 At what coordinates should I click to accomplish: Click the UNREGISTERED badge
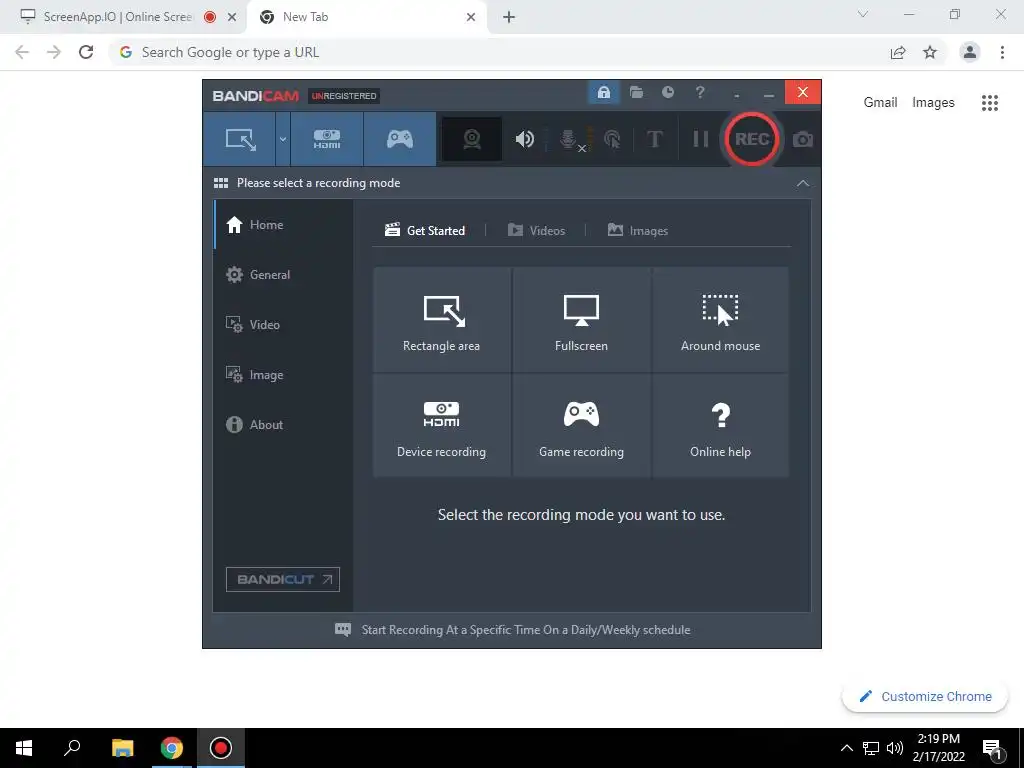[x=344, y=96]
